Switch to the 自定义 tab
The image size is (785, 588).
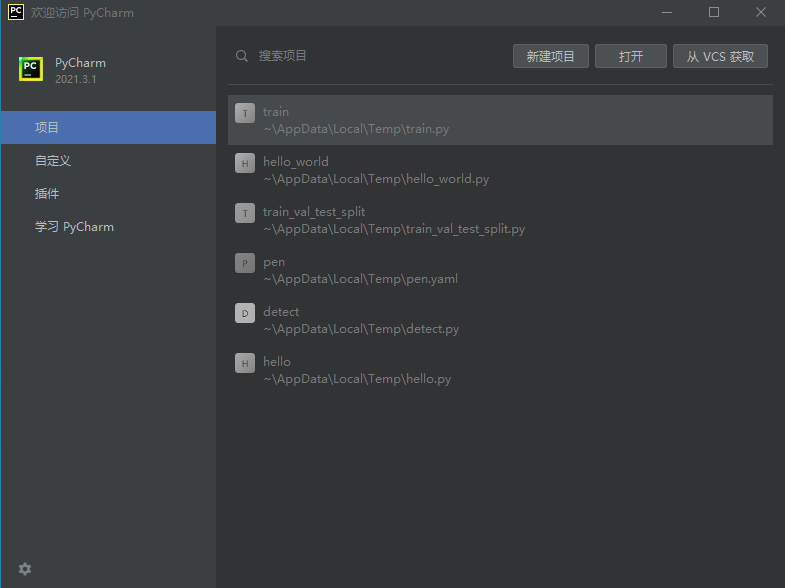pyautogui.click(x=109, y=161)
